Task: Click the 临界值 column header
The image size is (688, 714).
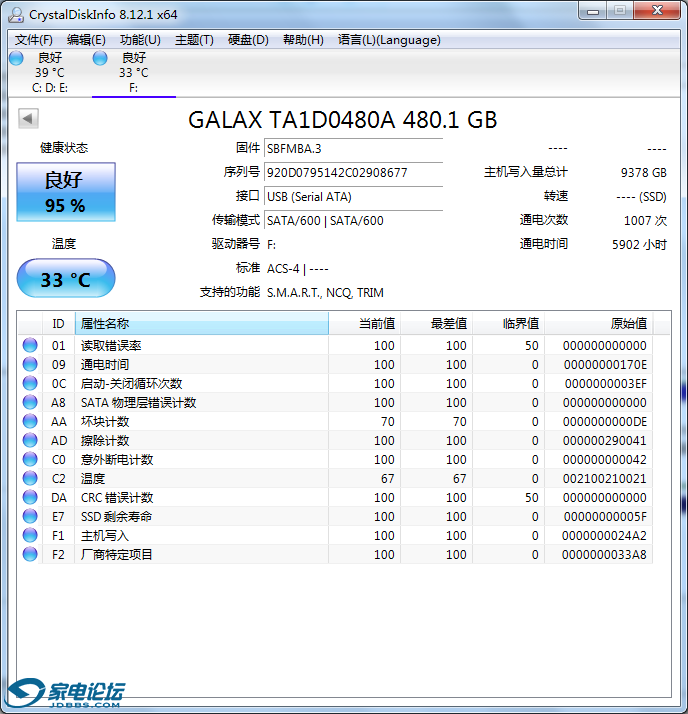Action: pos(509,323)
